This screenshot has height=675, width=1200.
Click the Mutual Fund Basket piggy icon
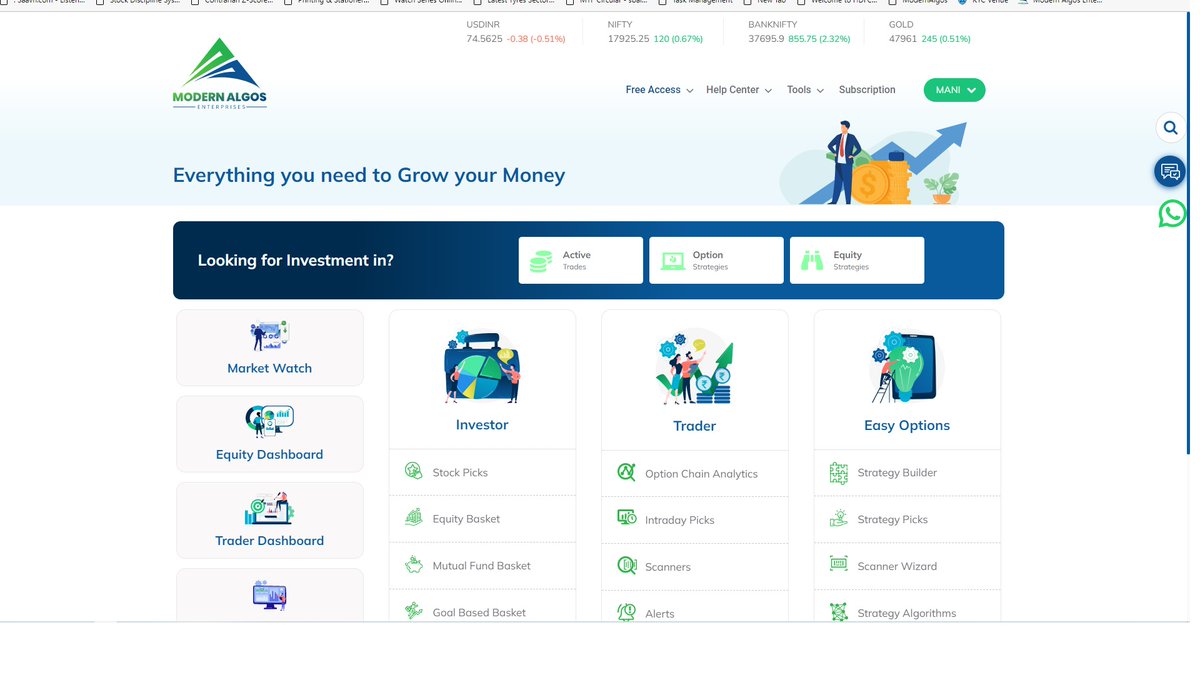413,564
